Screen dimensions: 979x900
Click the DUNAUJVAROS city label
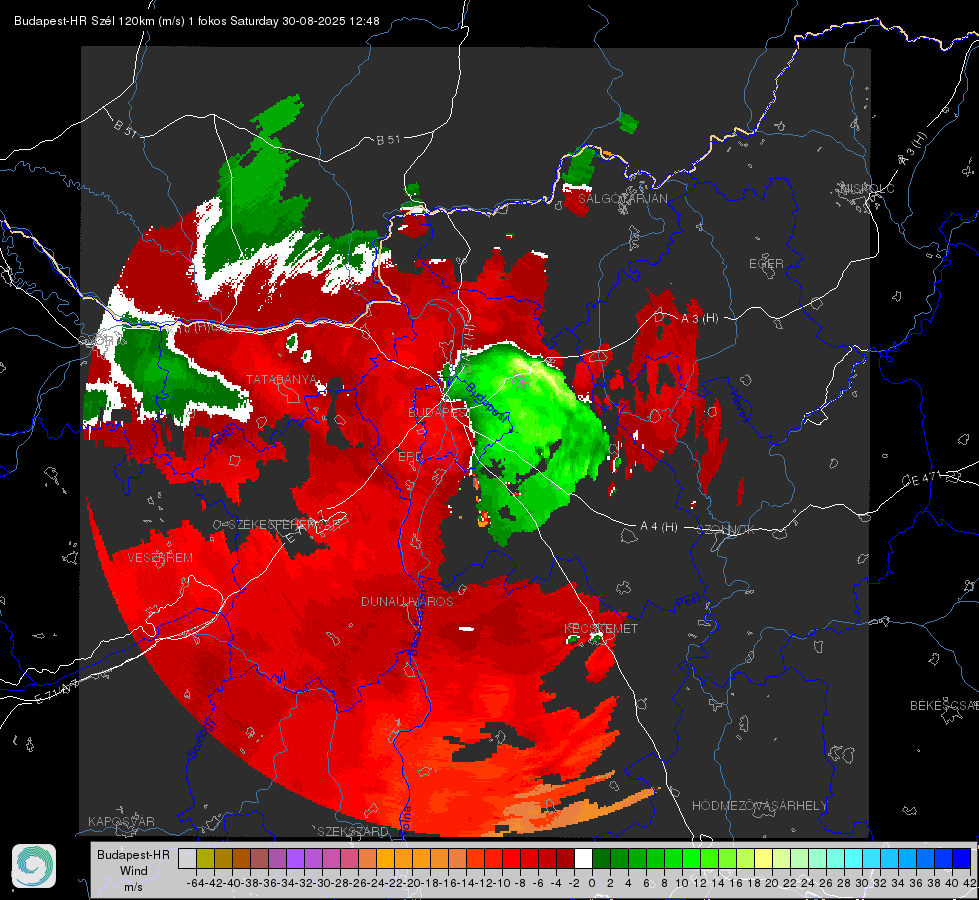pyautogui.click(x=407, y=601)
